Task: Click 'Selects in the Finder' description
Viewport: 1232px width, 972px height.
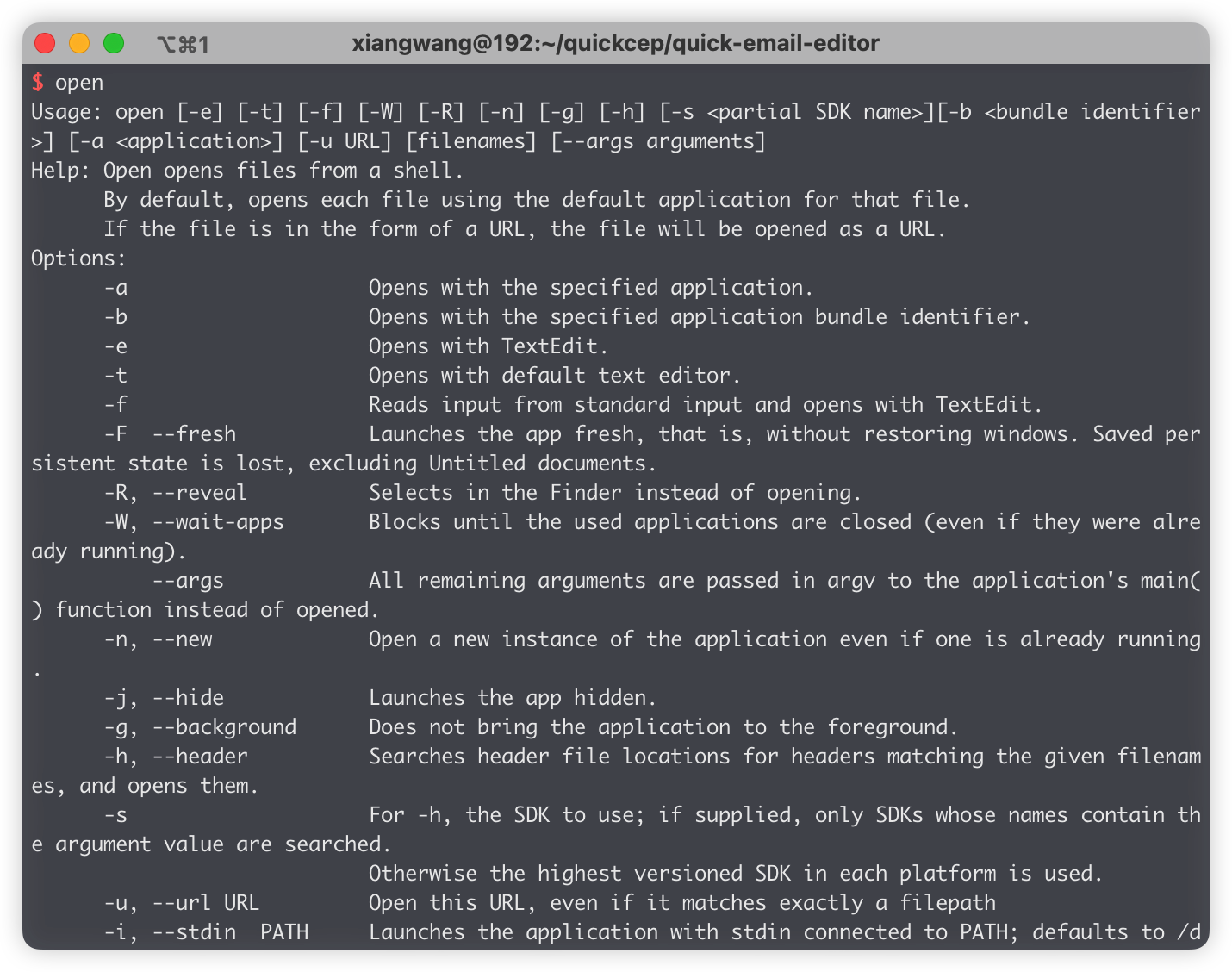Action: click(615, 493)
